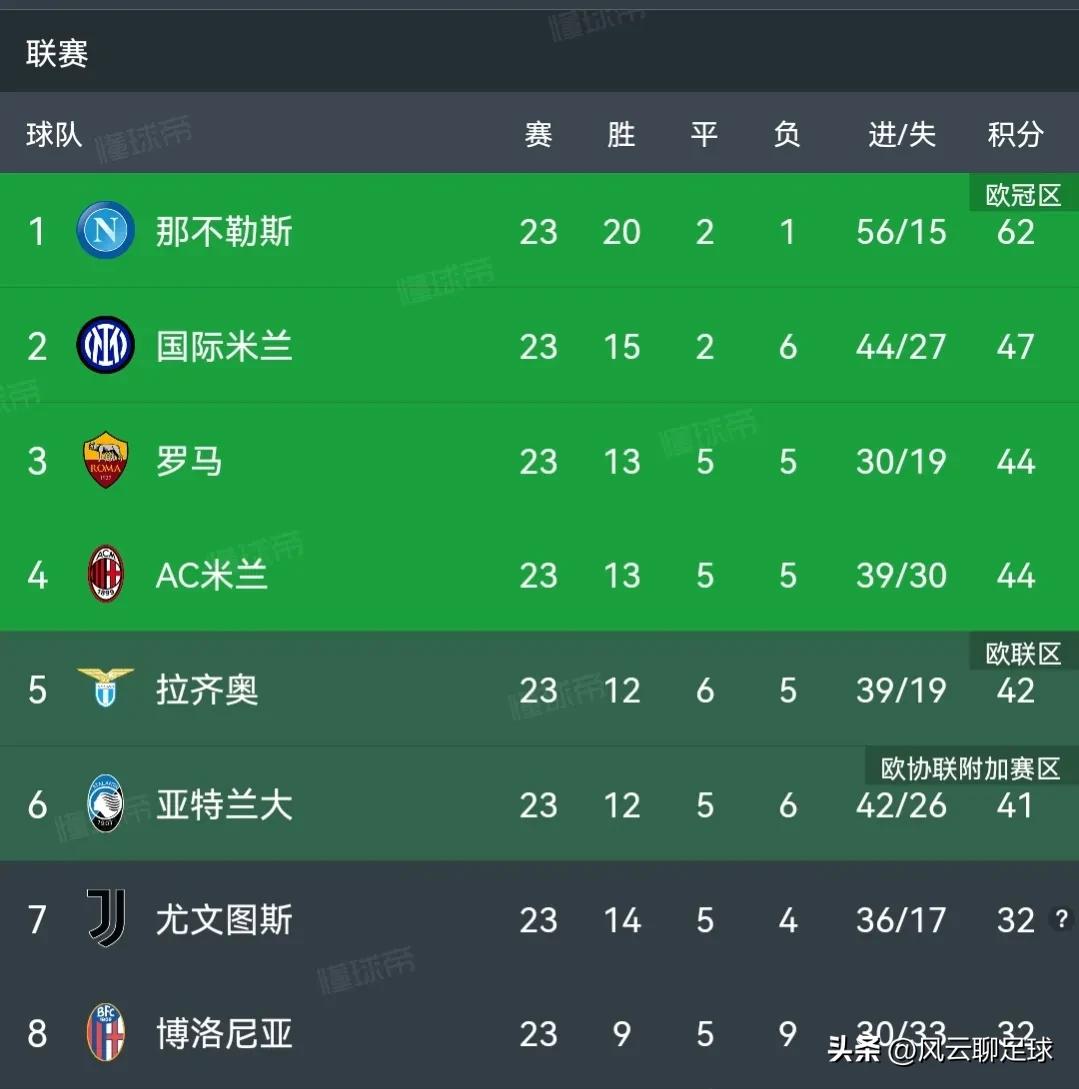Click the Bologna club crest
Screen dimensions: 1079x1089
tap(105, 1035)
